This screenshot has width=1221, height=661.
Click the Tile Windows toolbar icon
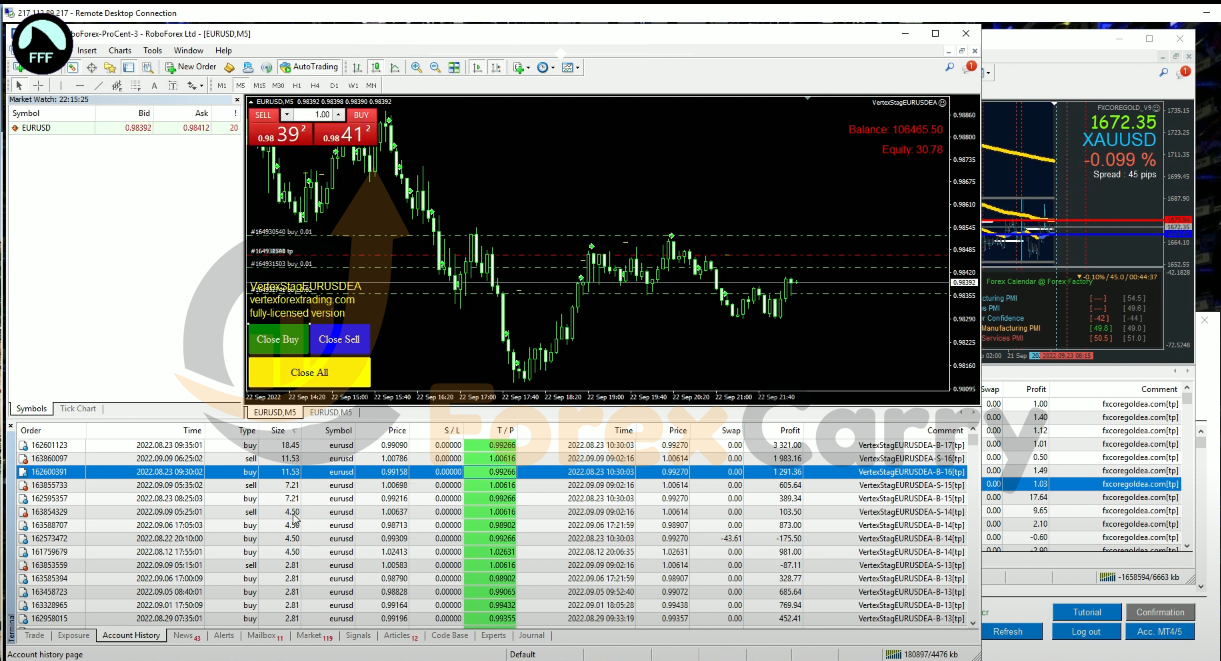click(x=455, y=67)
